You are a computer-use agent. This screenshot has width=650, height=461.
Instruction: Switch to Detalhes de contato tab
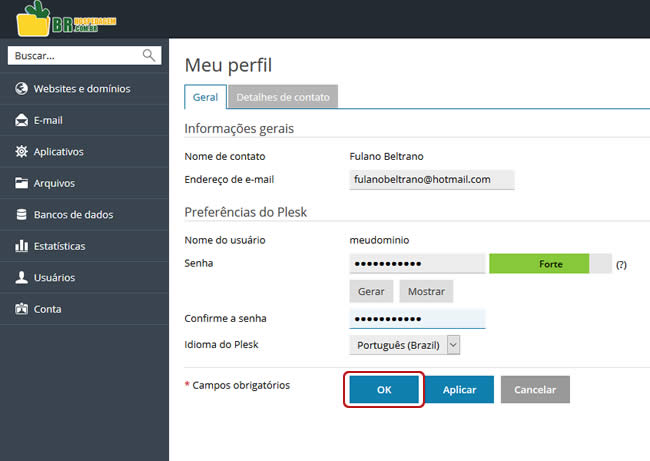tap(283, 97)
